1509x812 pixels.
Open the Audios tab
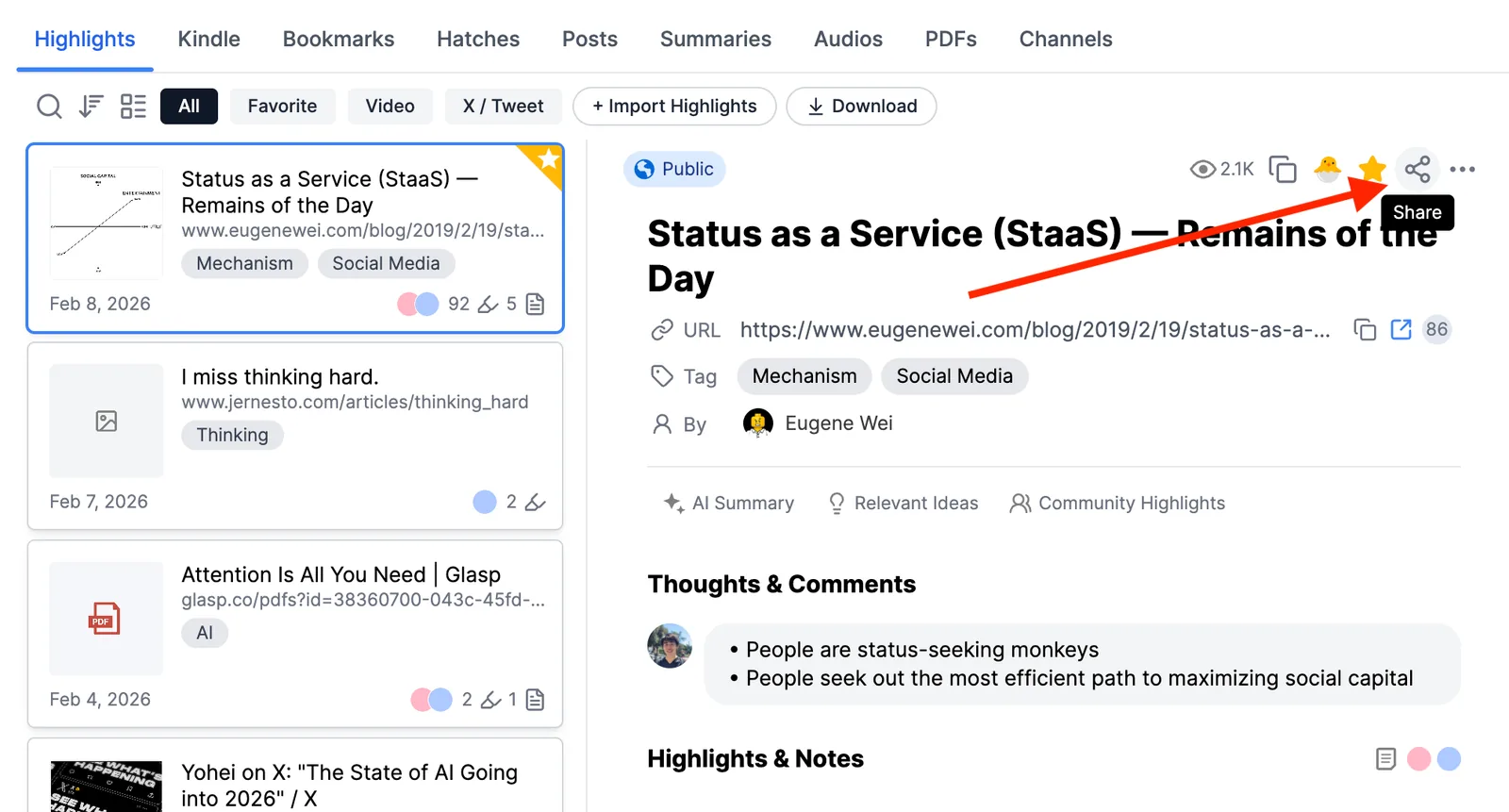coord(849,39)
